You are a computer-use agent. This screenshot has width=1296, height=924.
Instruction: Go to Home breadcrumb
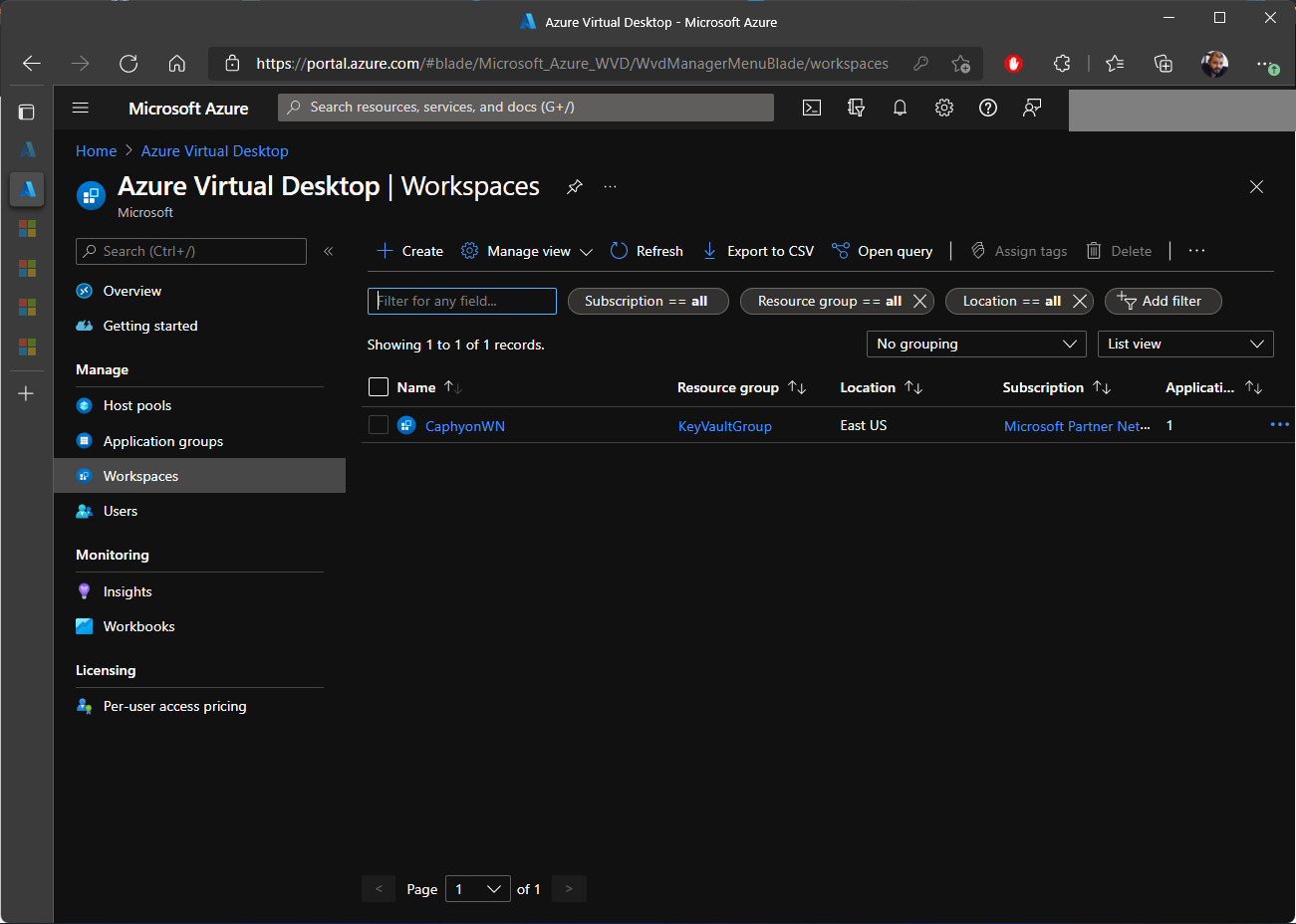96,151
